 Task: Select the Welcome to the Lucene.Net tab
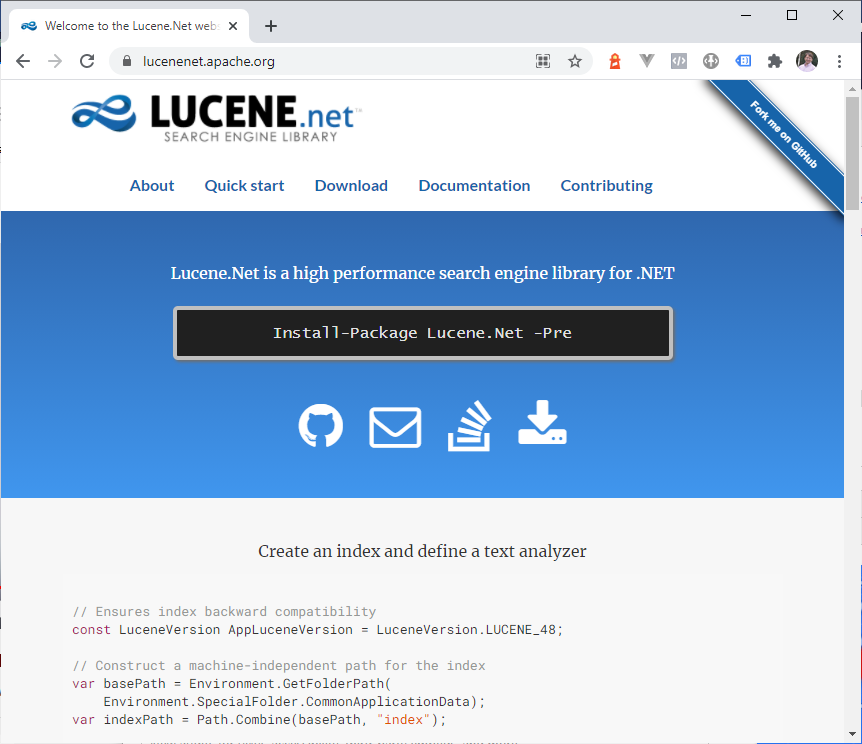click(129, 26)
